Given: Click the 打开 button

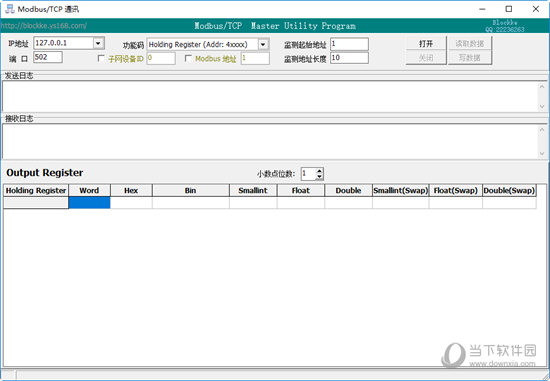Looking at the screenshot, I should (426, 44).
